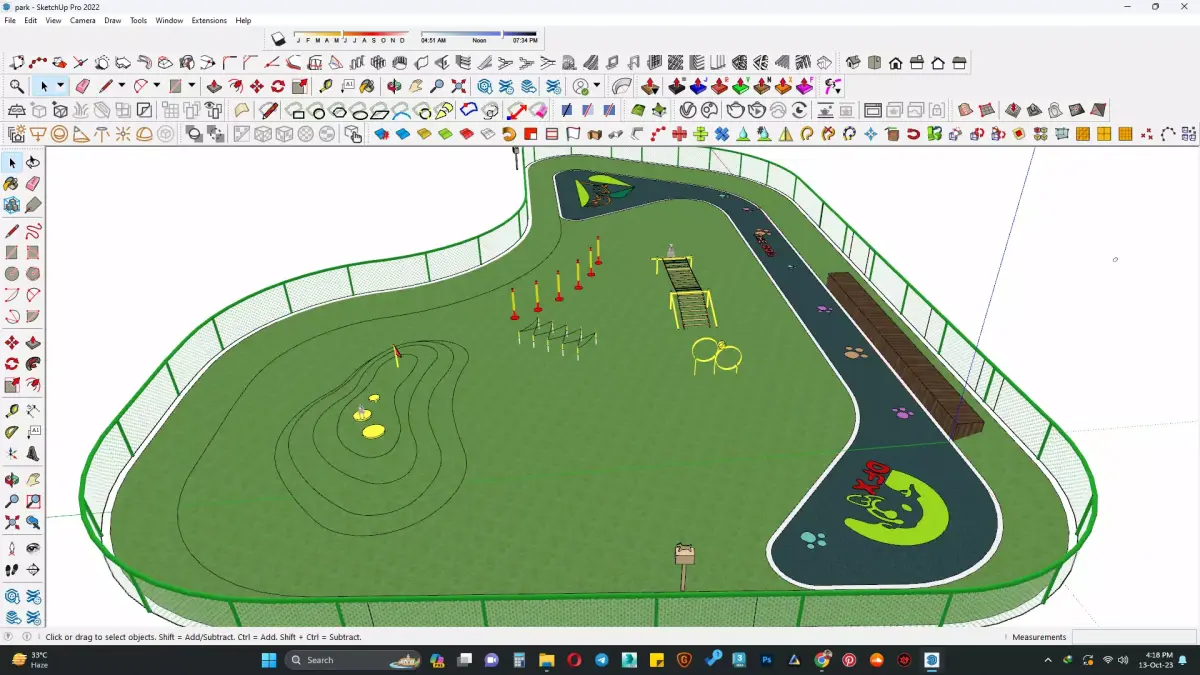
Task: Open Search magnifier in top toolbar
Action: click(17, 87)
